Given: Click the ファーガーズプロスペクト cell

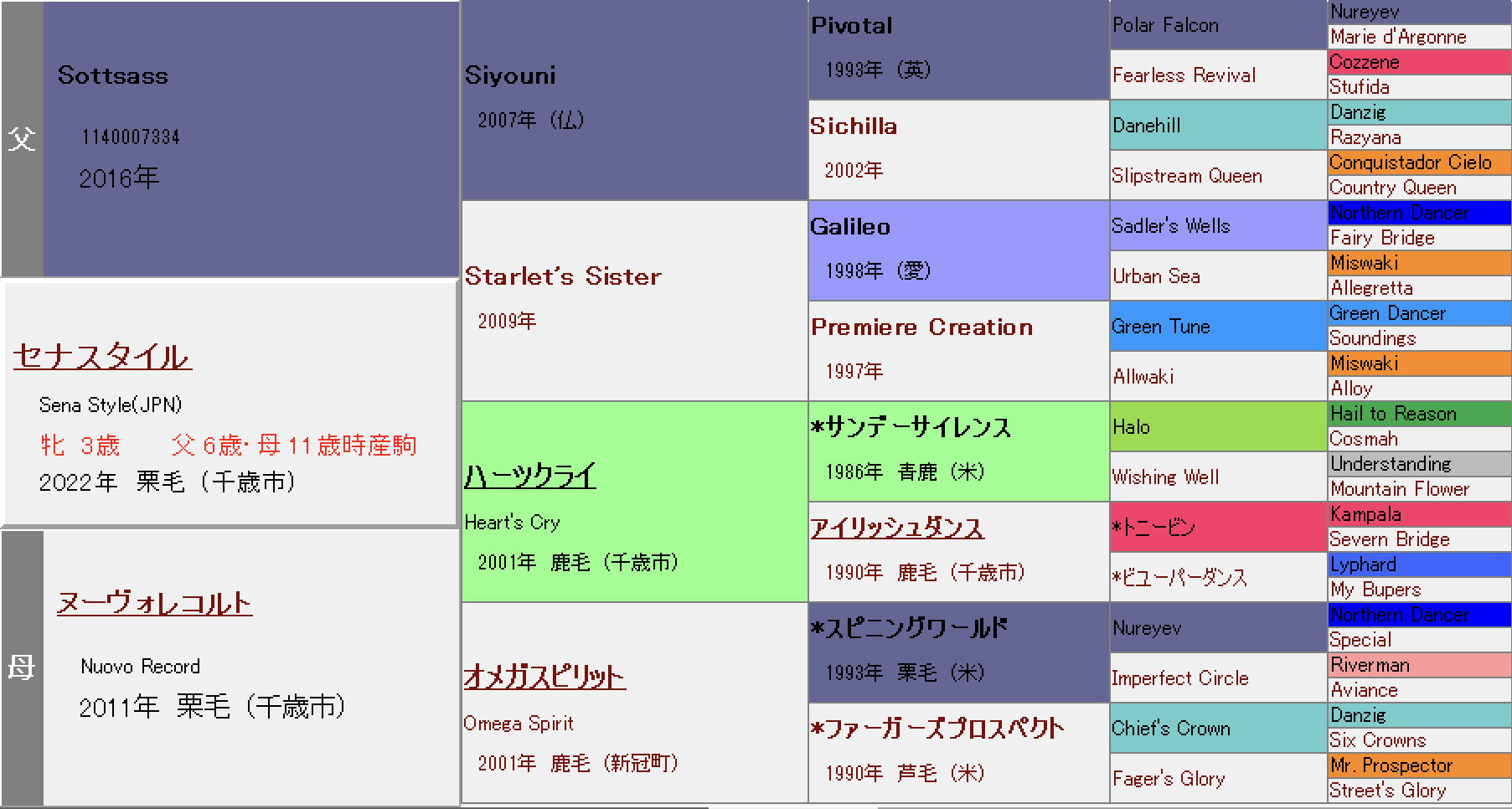Looking at the screenshot, I should pyautogui.click(x=958, y=752).
